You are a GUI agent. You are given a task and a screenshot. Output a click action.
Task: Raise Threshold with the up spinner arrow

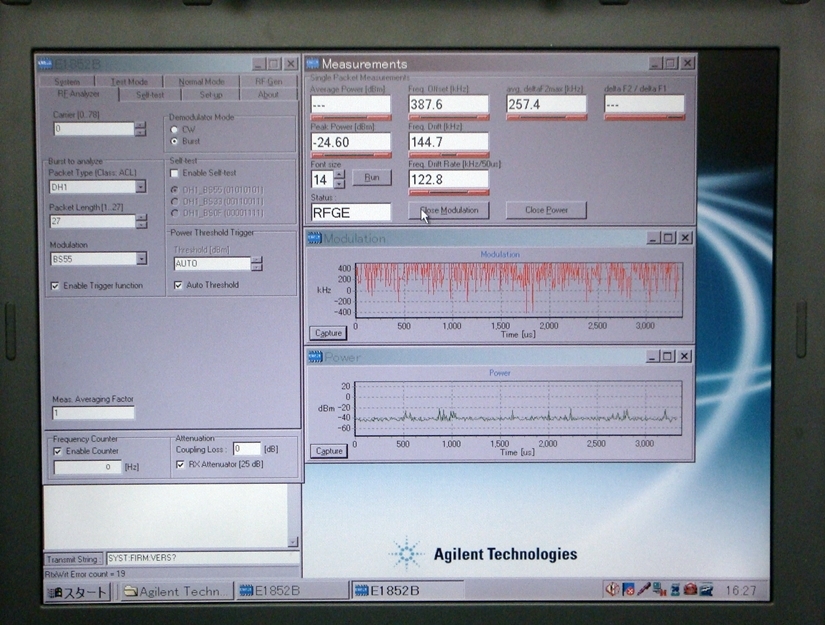pos(256,260)
